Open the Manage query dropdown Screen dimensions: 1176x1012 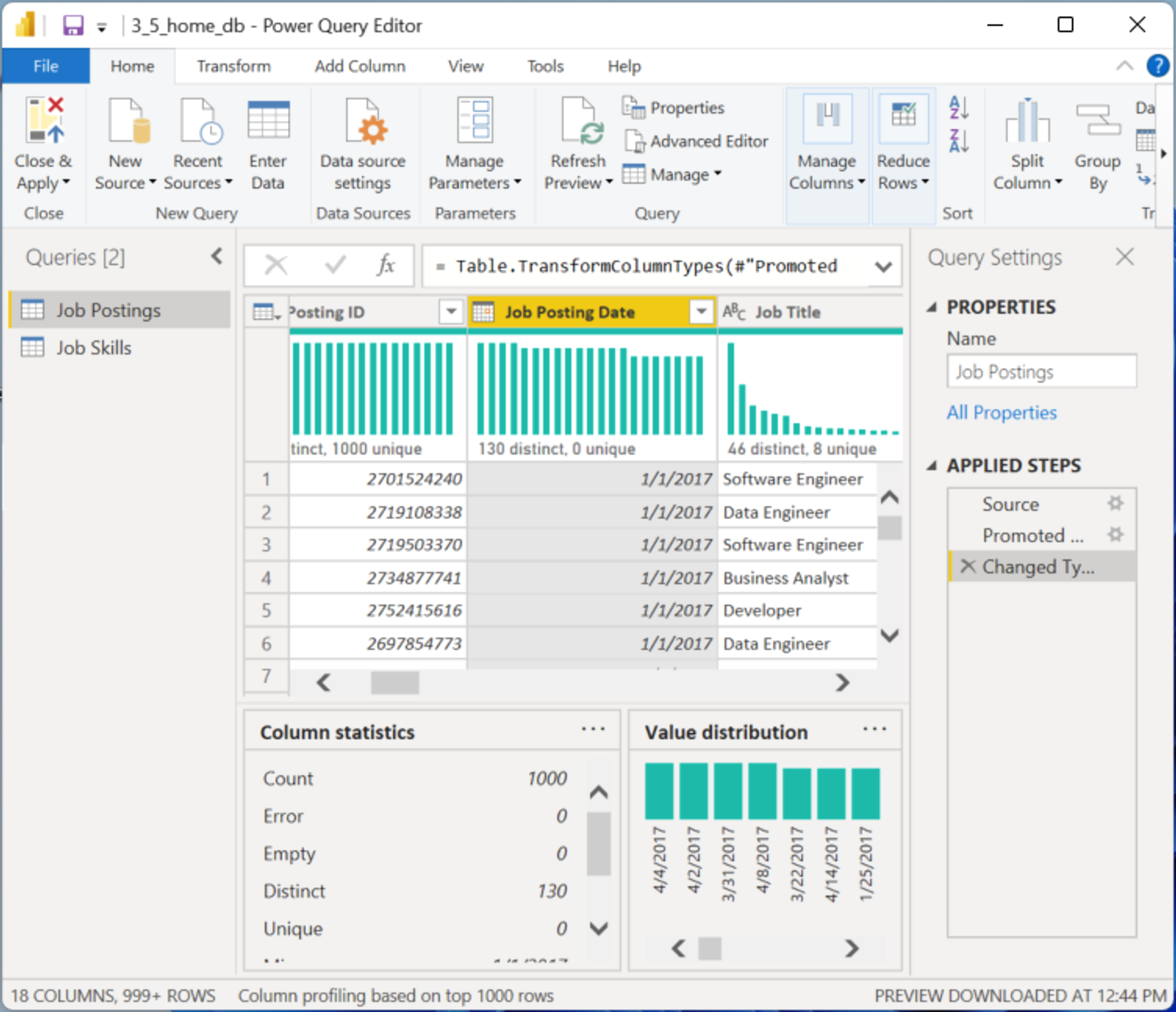click(673, 174)
